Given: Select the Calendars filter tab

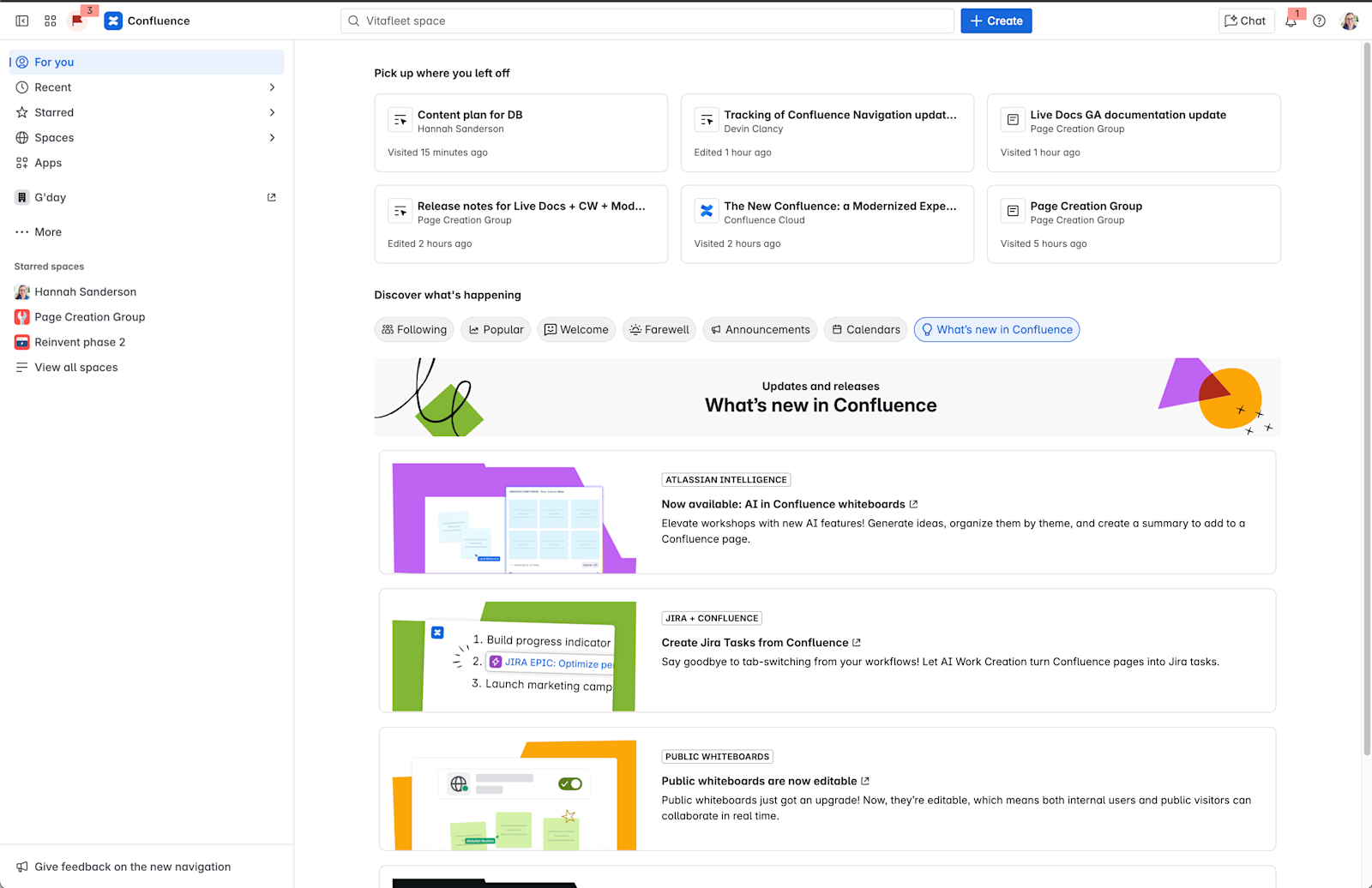Looking at the screenshot, I should [866, 330].
